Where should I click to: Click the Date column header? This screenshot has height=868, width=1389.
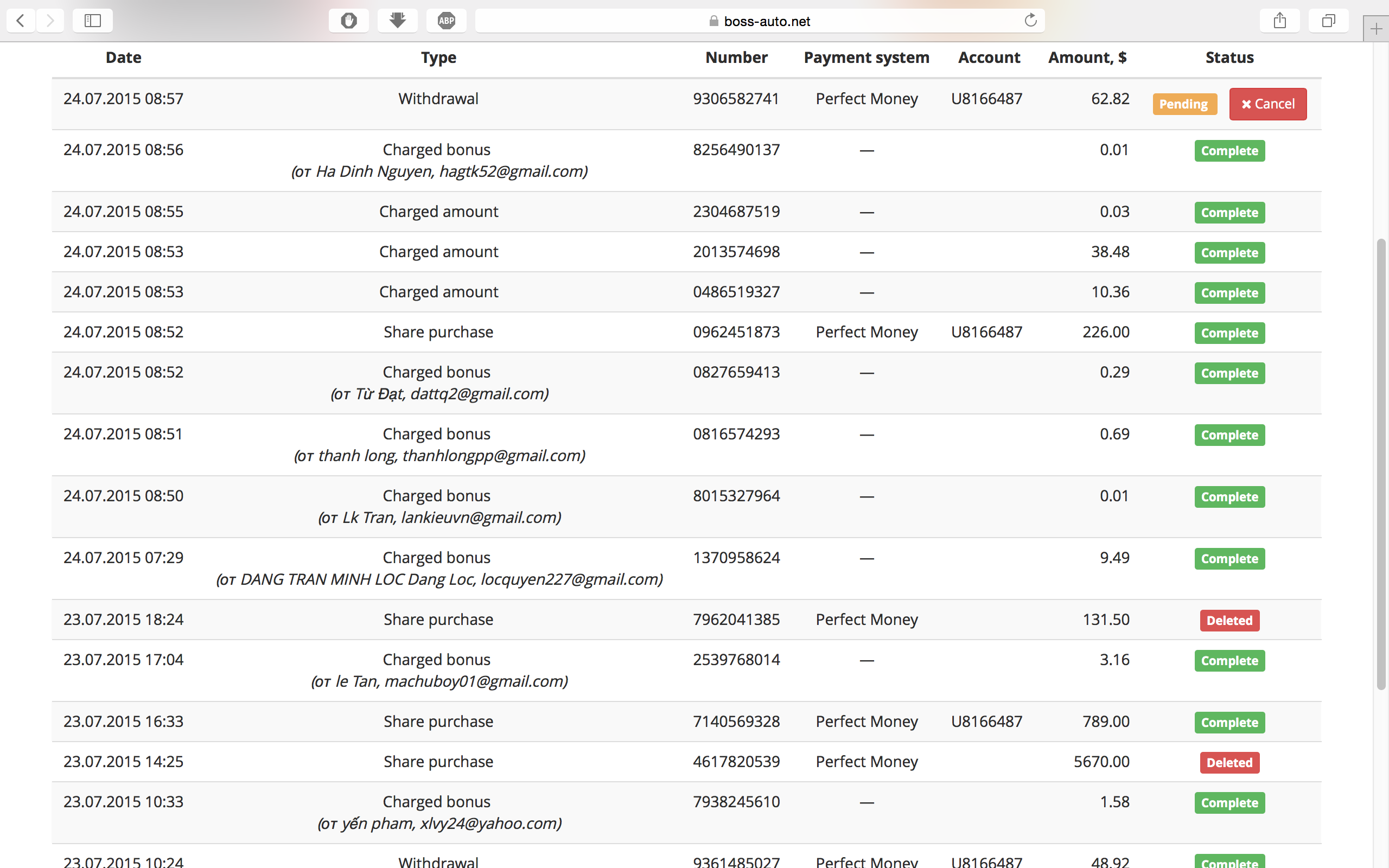click(123, 58)
